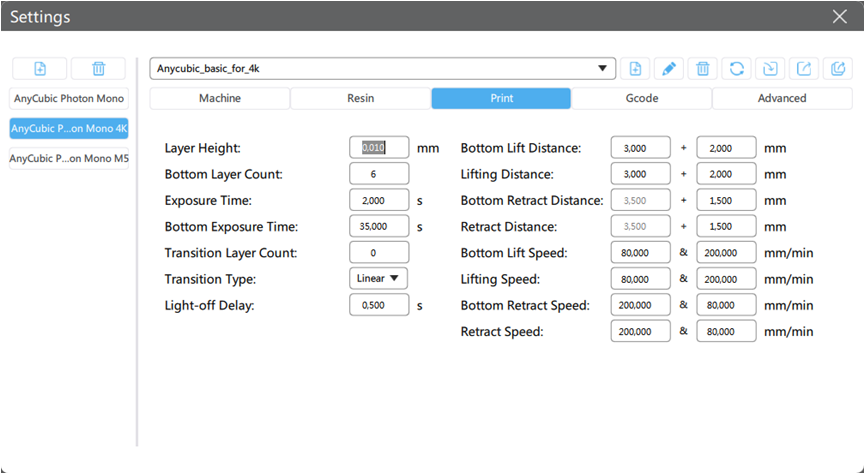Viewport: 865px width, 474px height.
Task: Click the 'Retract Speed:' label
Action: point(502,332)
